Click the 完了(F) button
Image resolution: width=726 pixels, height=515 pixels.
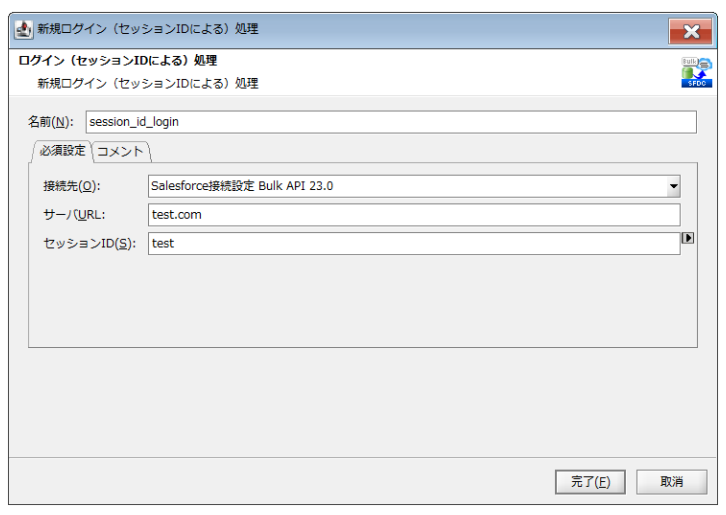[590, 482]
